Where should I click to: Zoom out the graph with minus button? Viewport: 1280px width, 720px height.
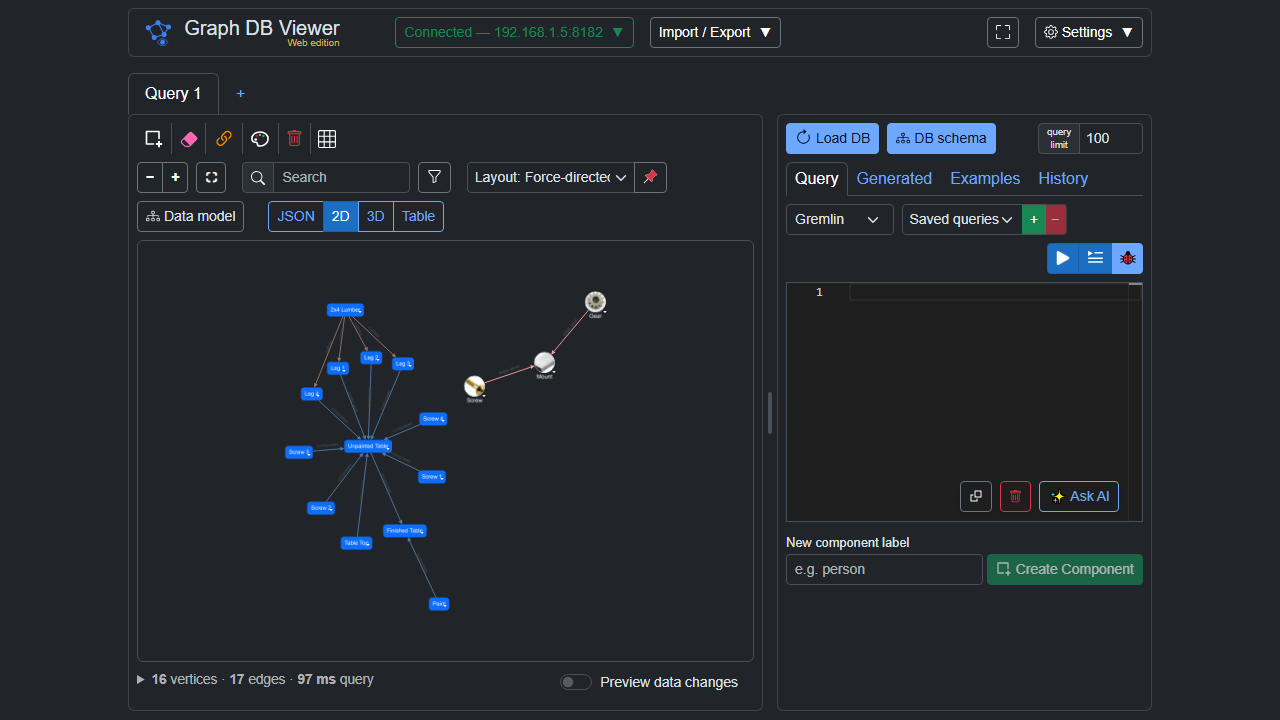point(150,177)
